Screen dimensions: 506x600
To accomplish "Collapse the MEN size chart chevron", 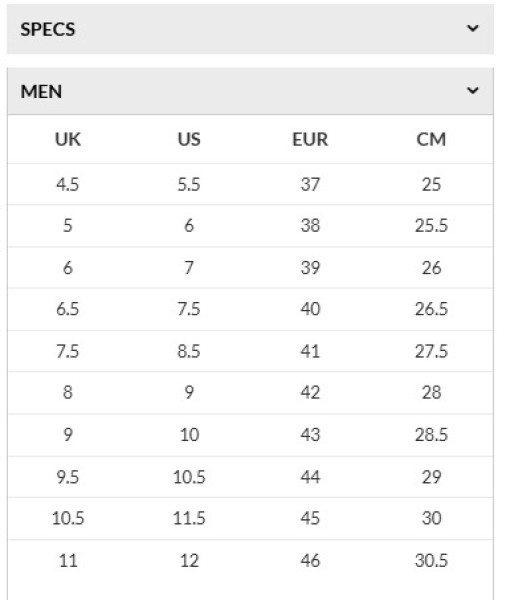I will (x=473, y=91).
